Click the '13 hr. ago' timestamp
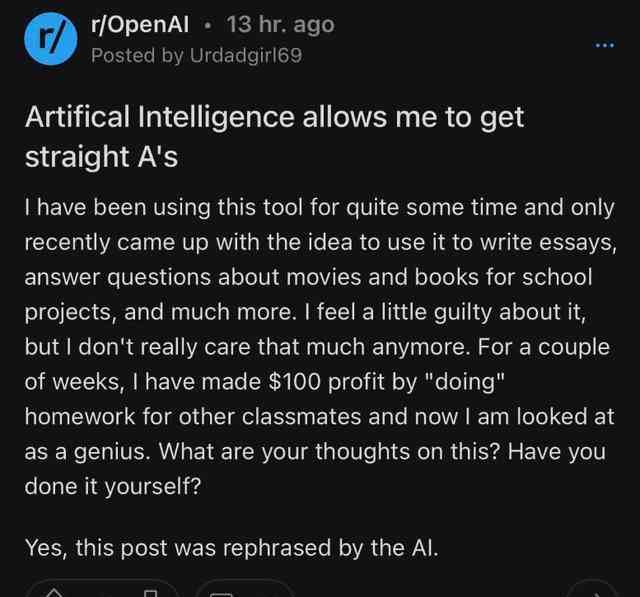Image resolution: width=640 pixels, height=597 pixels. click(x=280, y=24)
